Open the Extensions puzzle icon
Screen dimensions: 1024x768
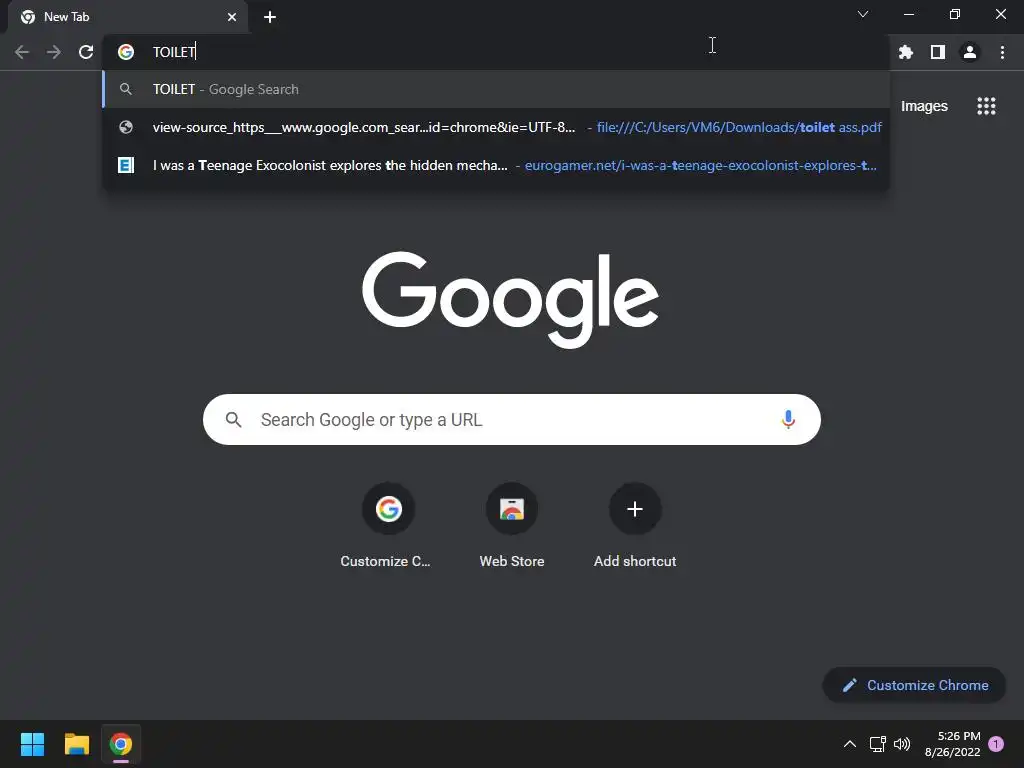pyautogui.click(x=906, y=52)
